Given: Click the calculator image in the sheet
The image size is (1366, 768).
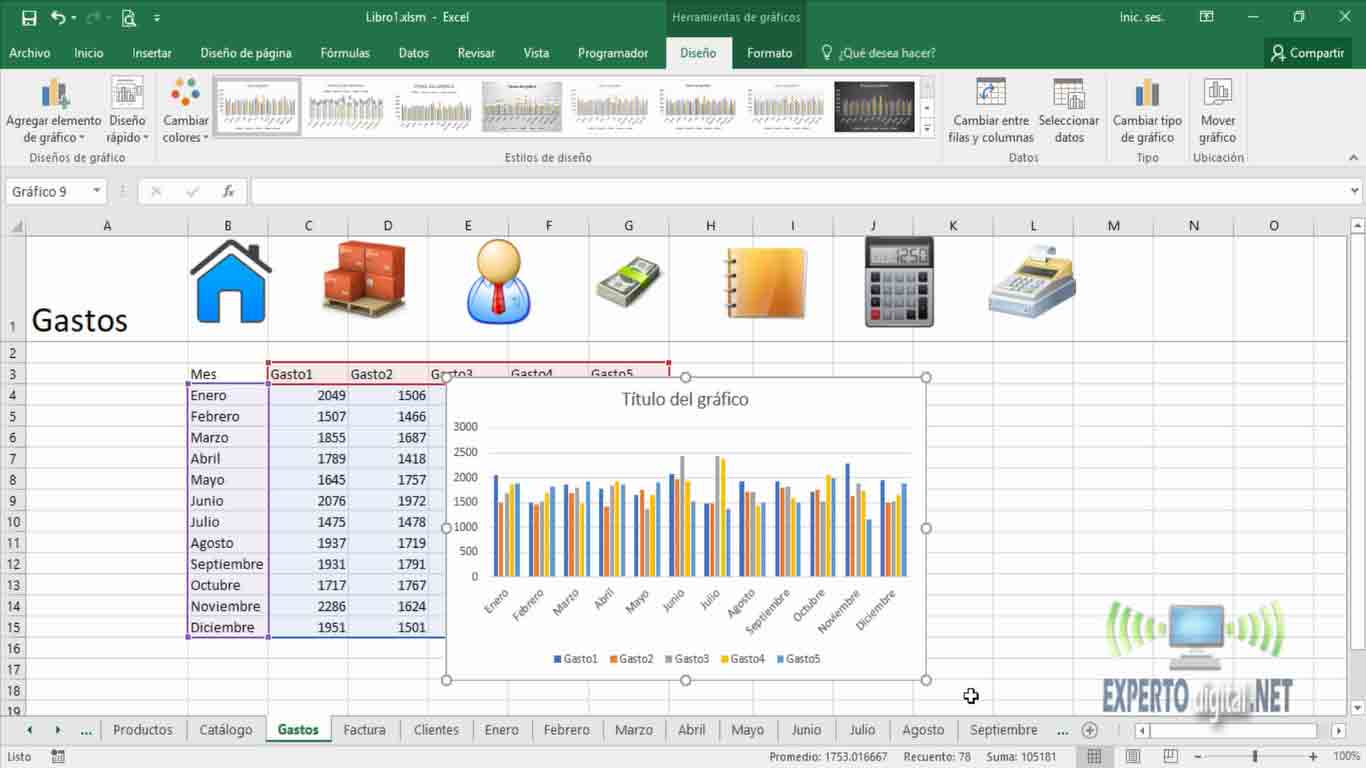Looking at the screenshot, I should tap(898, 282).
